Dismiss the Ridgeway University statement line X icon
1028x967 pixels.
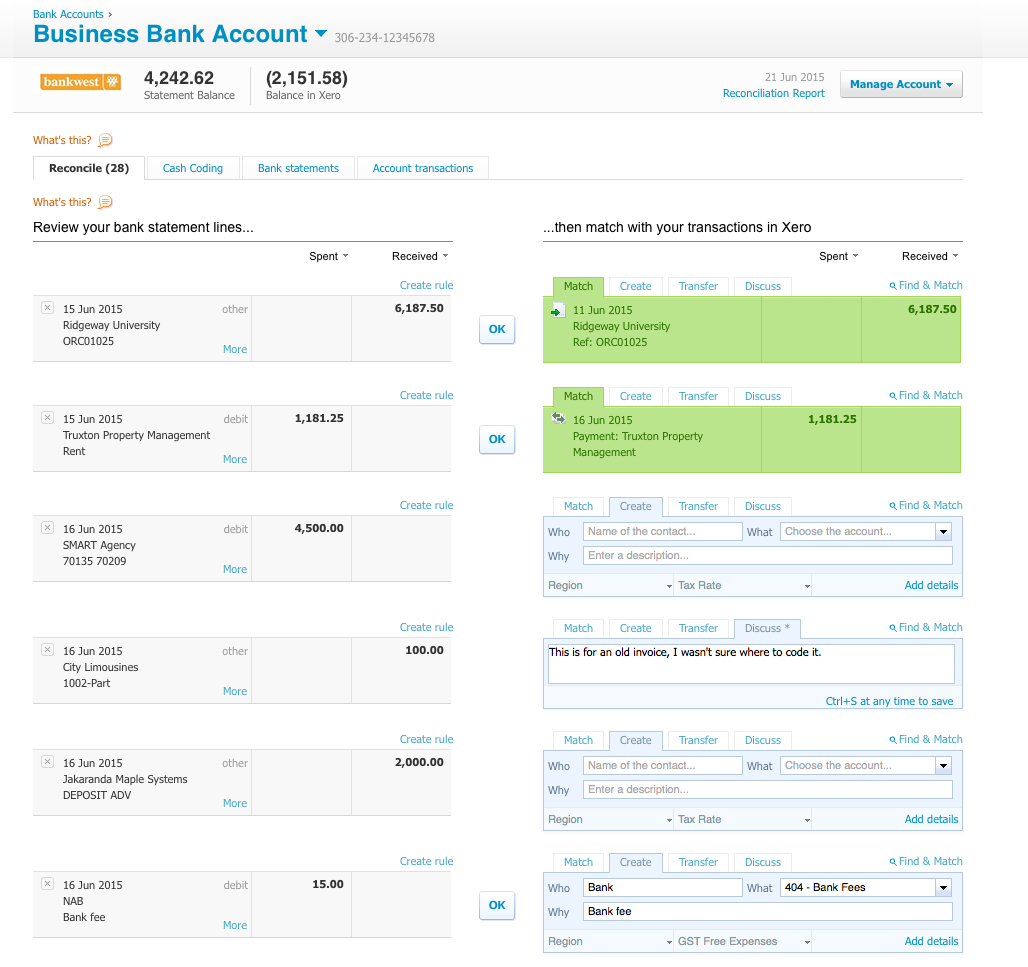click(47, 308)
